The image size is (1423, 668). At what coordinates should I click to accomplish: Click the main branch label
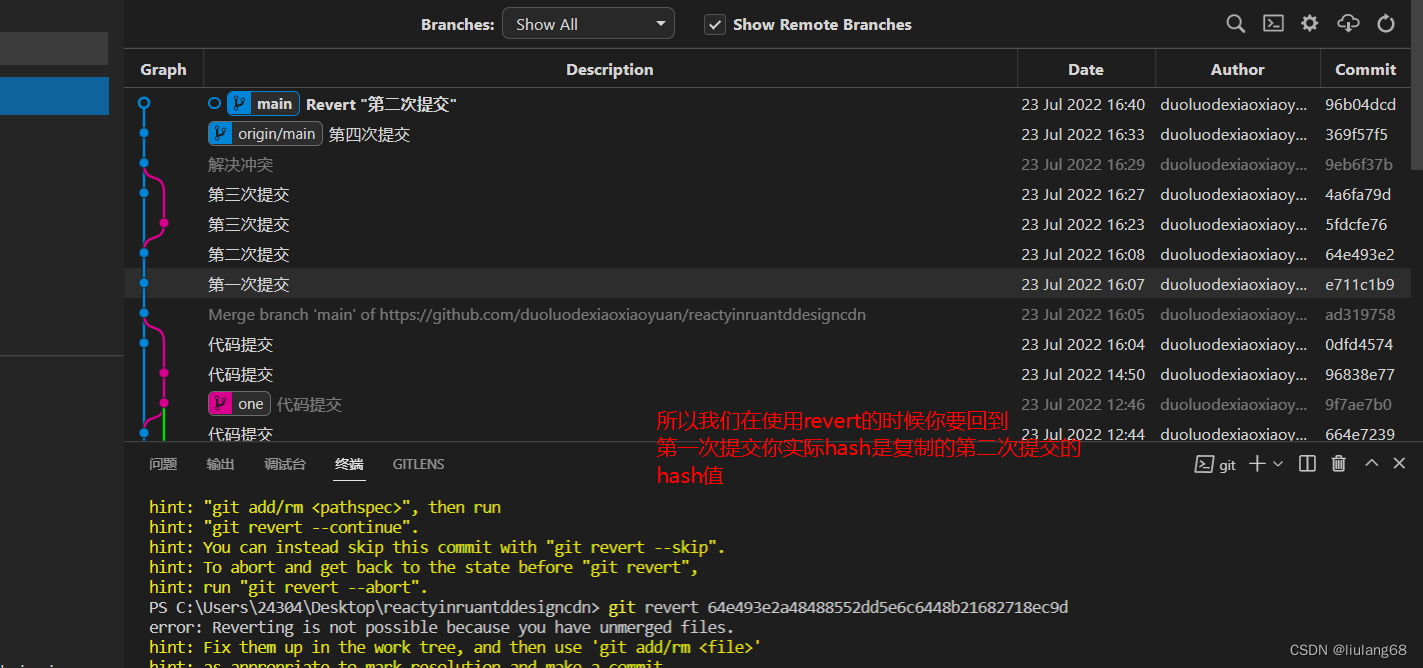[262, 103]
